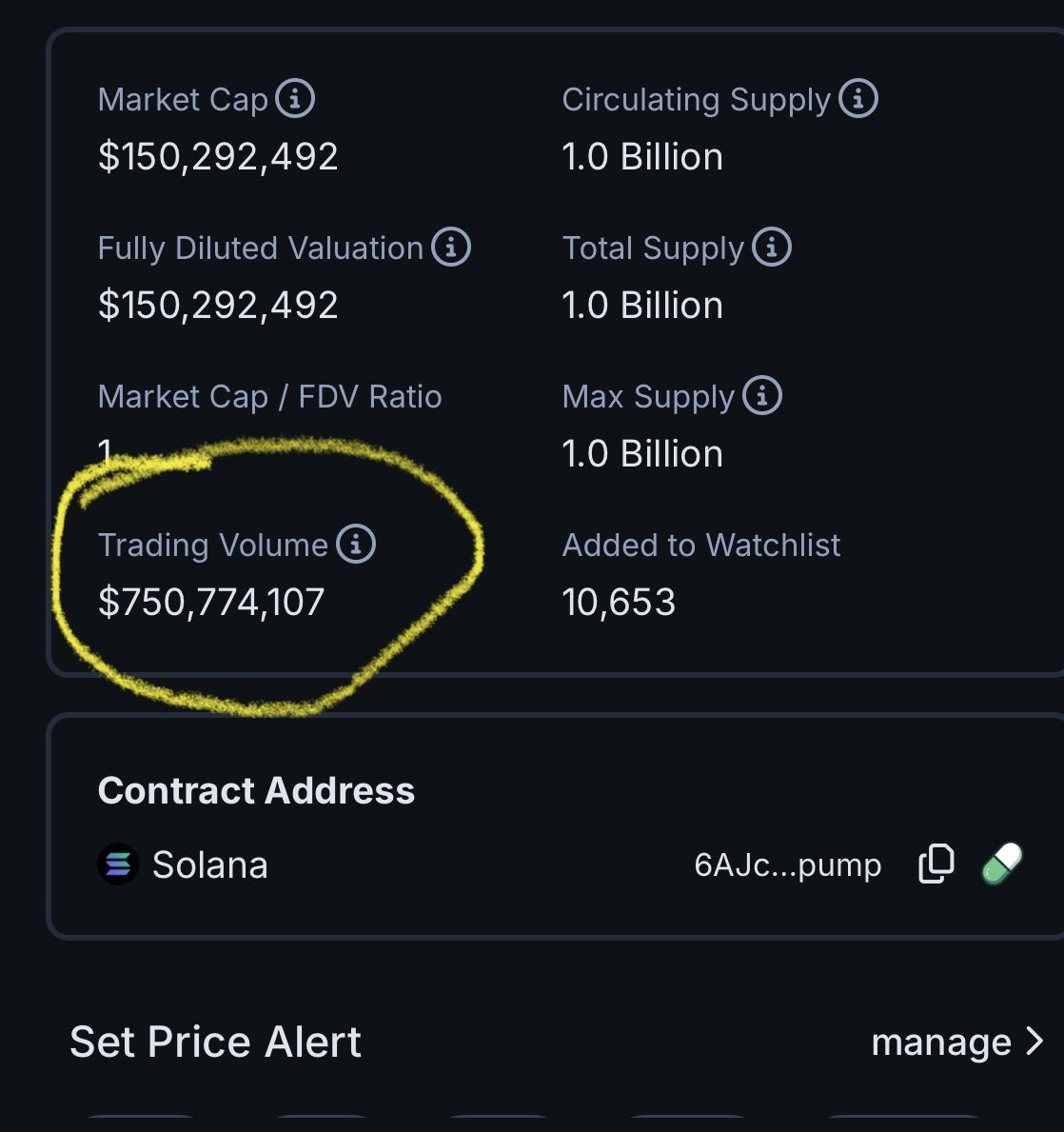Click the Solana network label

210,864
